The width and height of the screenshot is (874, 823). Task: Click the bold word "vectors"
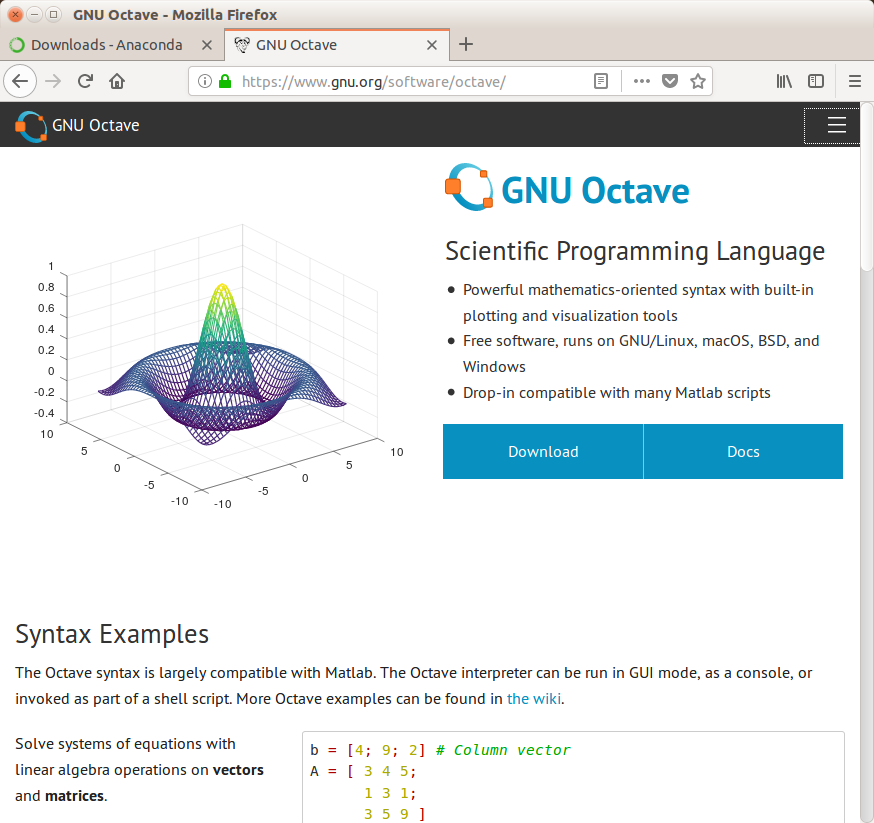[x=238, y=770]
